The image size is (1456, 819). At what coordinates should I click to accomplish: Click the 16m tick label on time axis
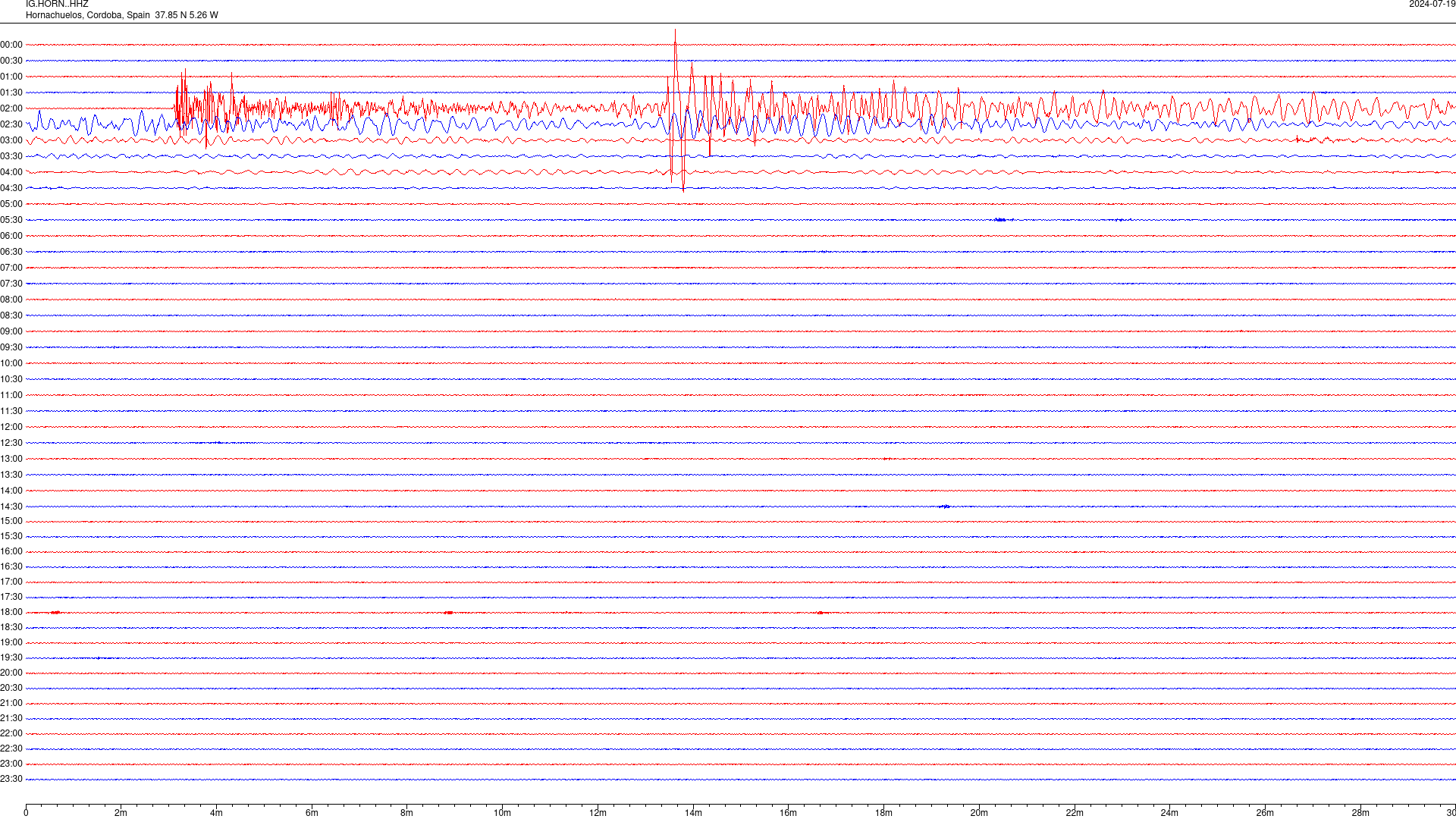tap(789, 813)
